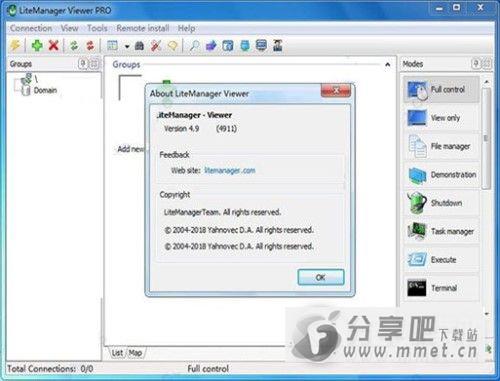The height and width of the screenshot is (381, 500).
Task: Select the File manager mode
Action: [x=441, y=146]
